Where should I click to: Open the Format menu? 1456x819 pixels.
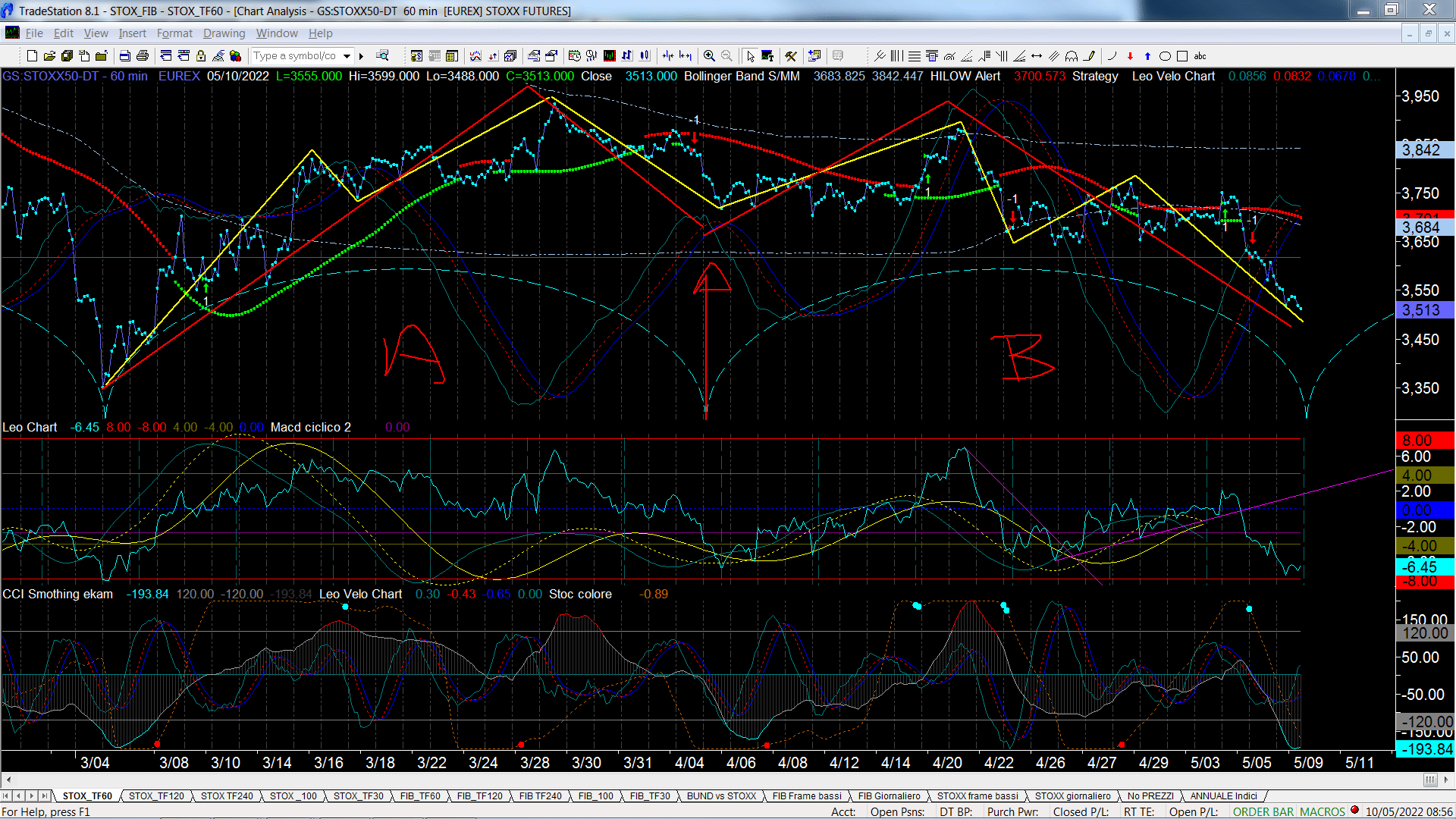pos(174,33)
